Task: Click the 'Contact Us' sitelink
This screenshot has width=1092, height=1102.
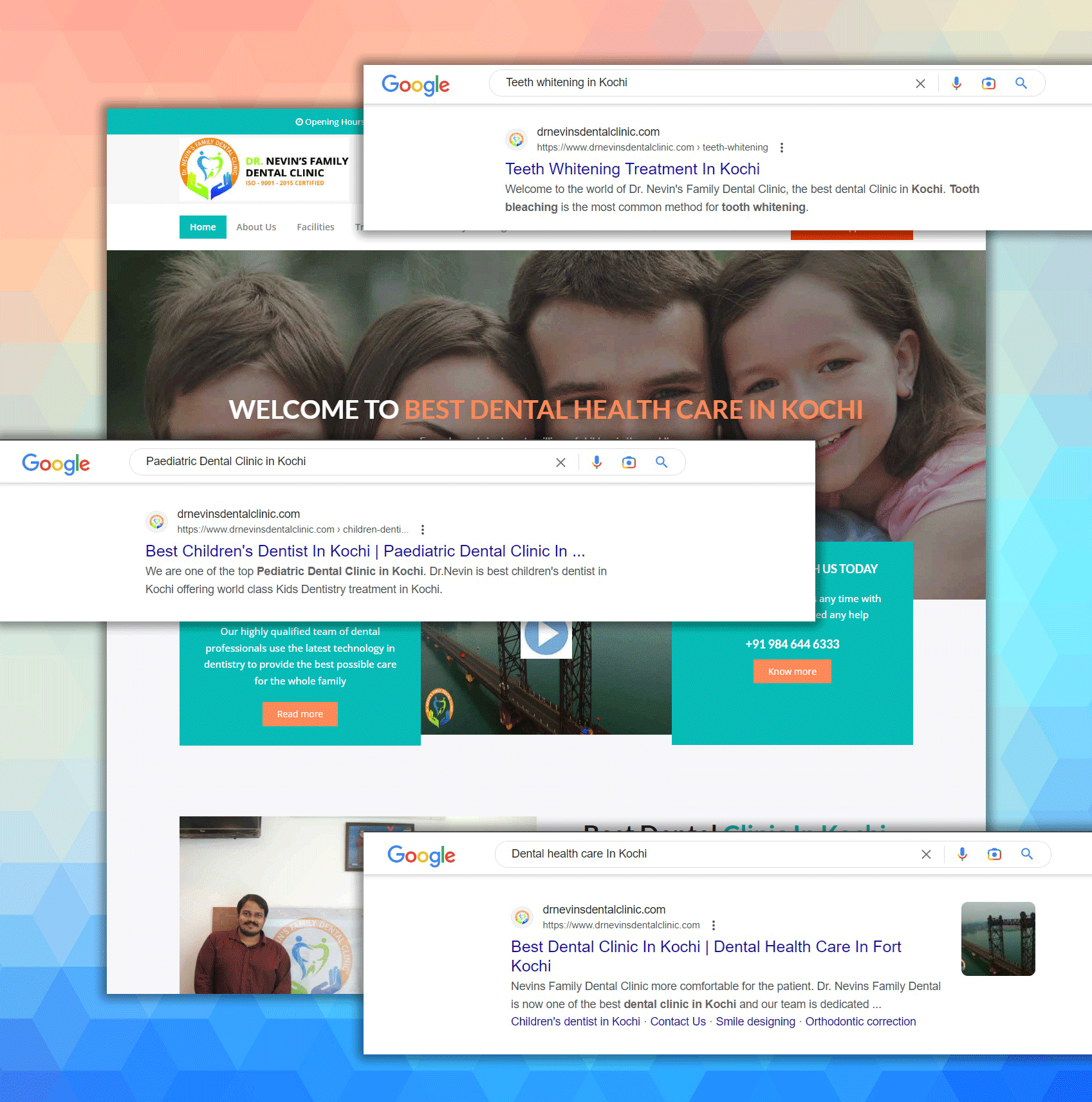Action: pos(678,1022)
